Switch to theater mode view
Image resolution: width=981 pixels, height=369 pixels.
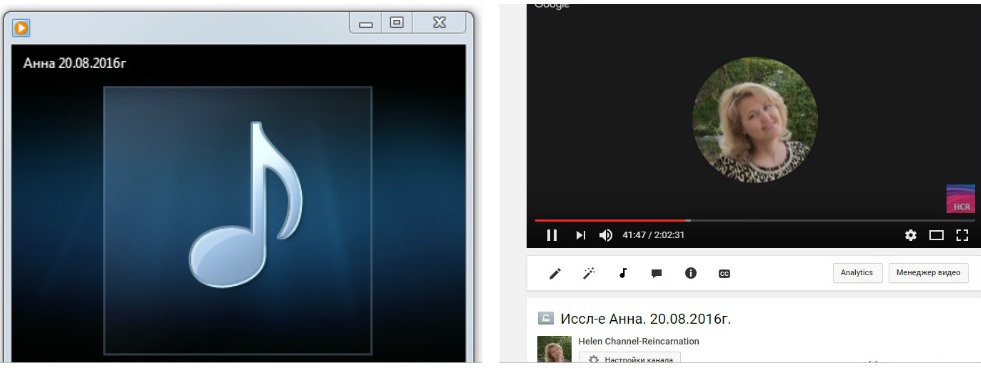click(x=936, y=235)
